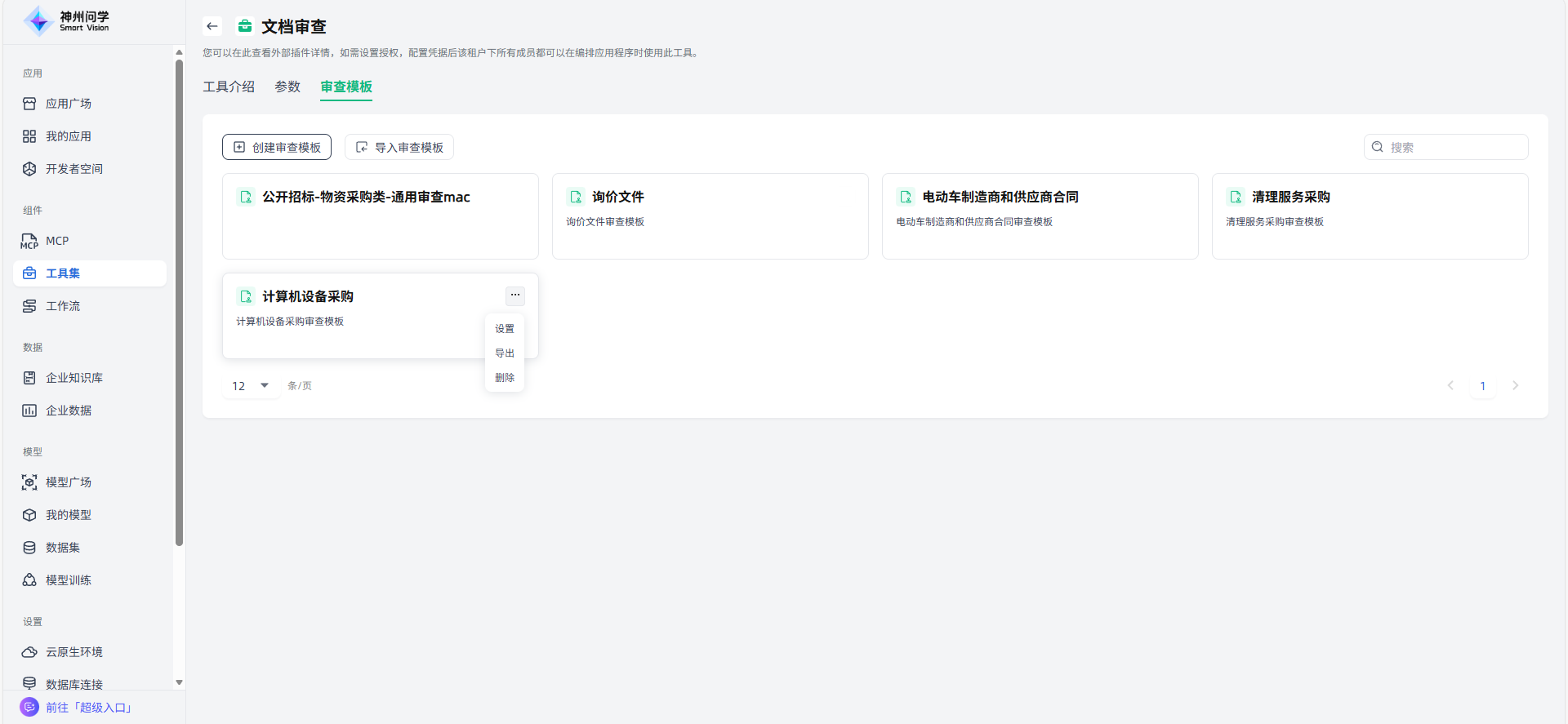Viewport: 1568px width, 724px height.
Task: Click the 导入审查模板 button
Action: [399, 147]
